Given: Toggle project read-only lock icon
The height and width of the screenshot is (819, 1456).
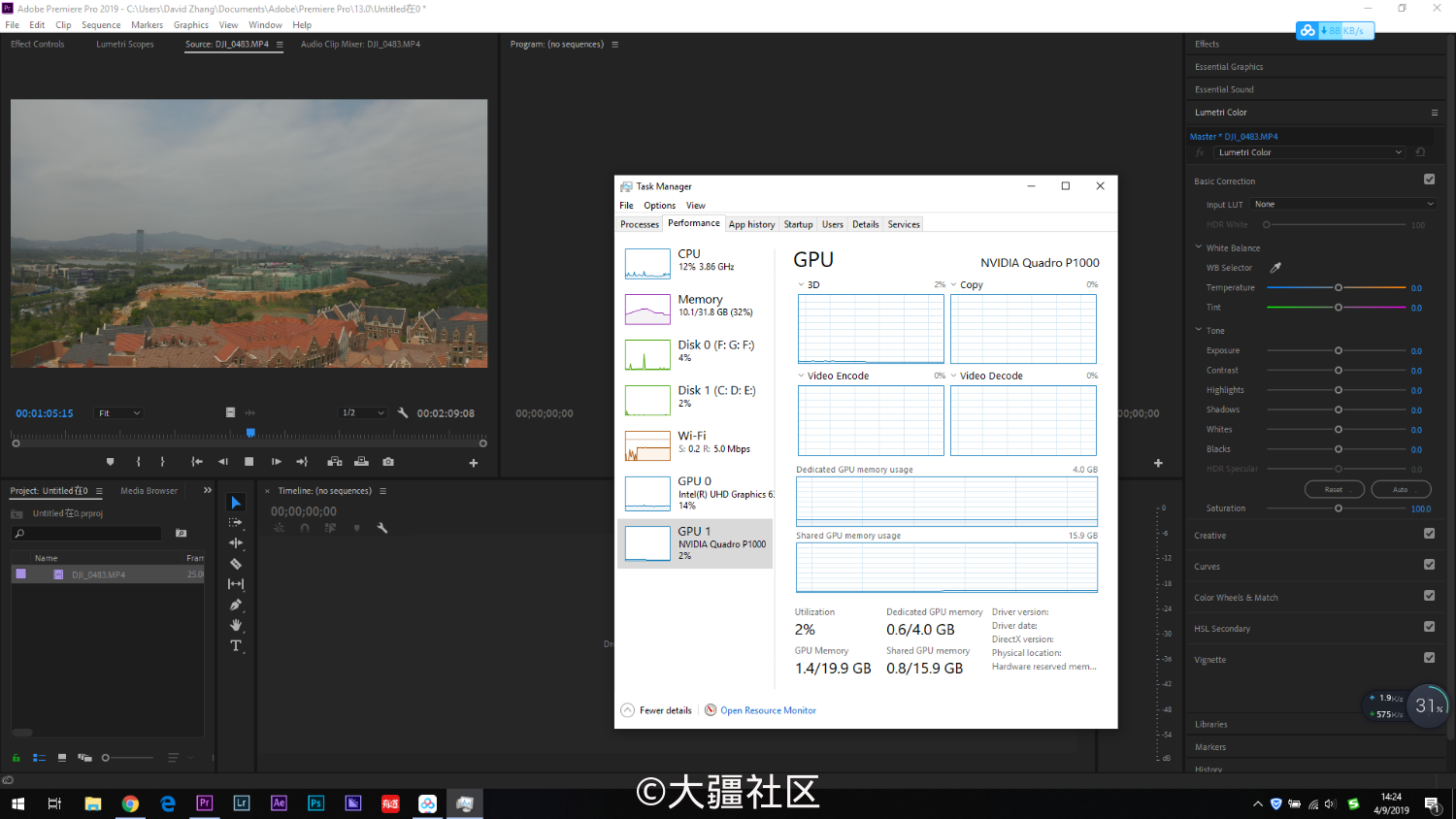Looking at the screenshot, I should [16, 757].
